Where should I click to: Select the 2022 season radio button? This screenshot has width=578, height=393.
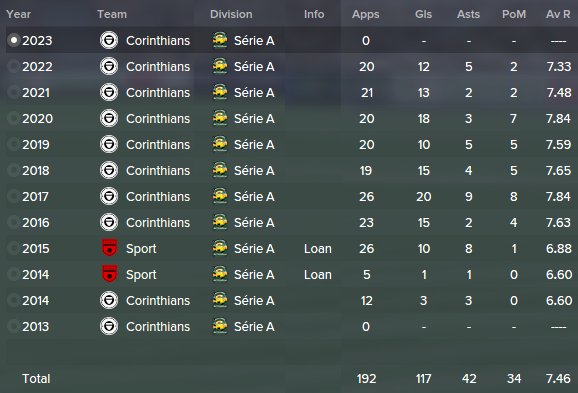coord(14,66)
